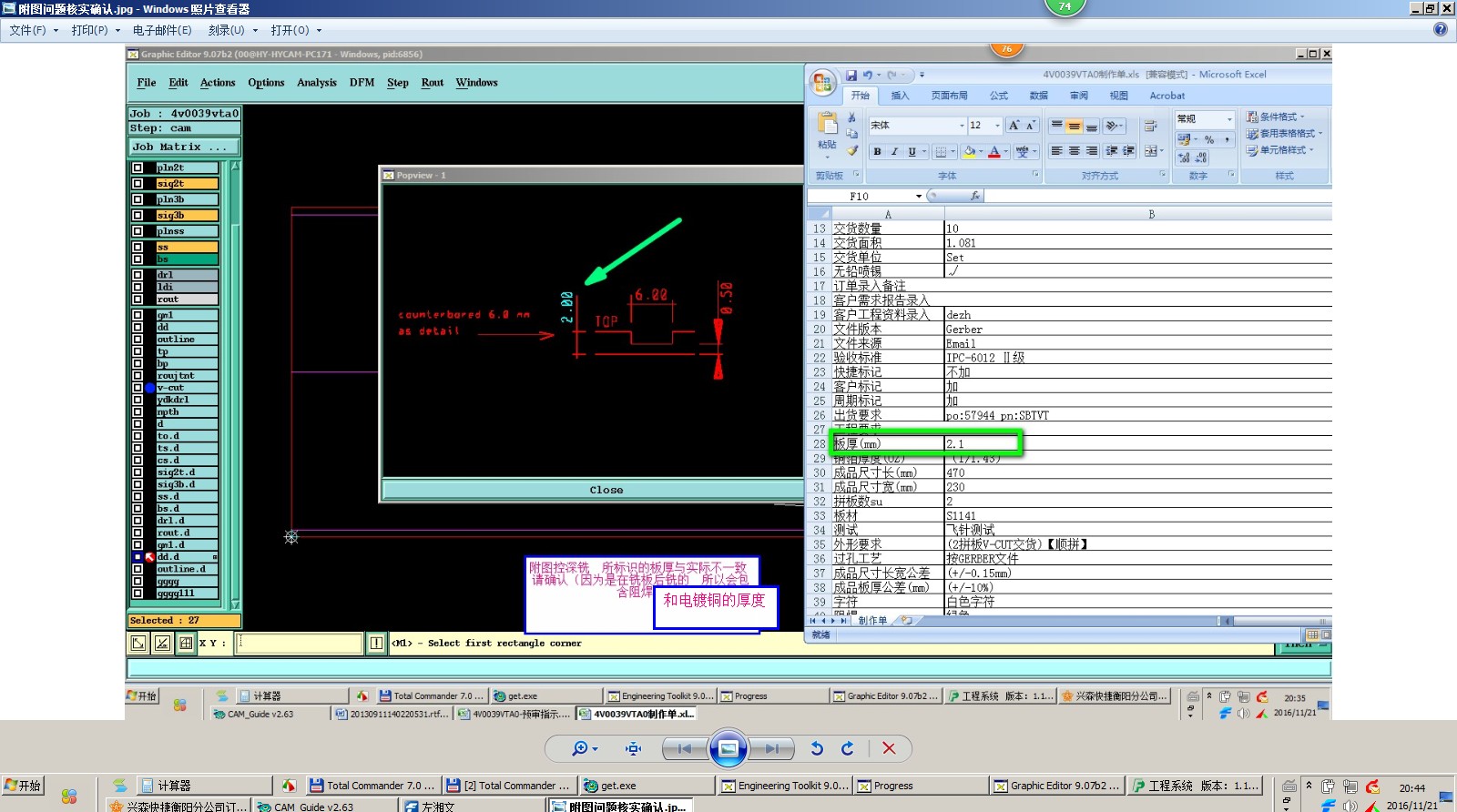Screen dimensions: 1457x812
Task: Select the orange ss layer swatch
Action: (x=187, y=248)
